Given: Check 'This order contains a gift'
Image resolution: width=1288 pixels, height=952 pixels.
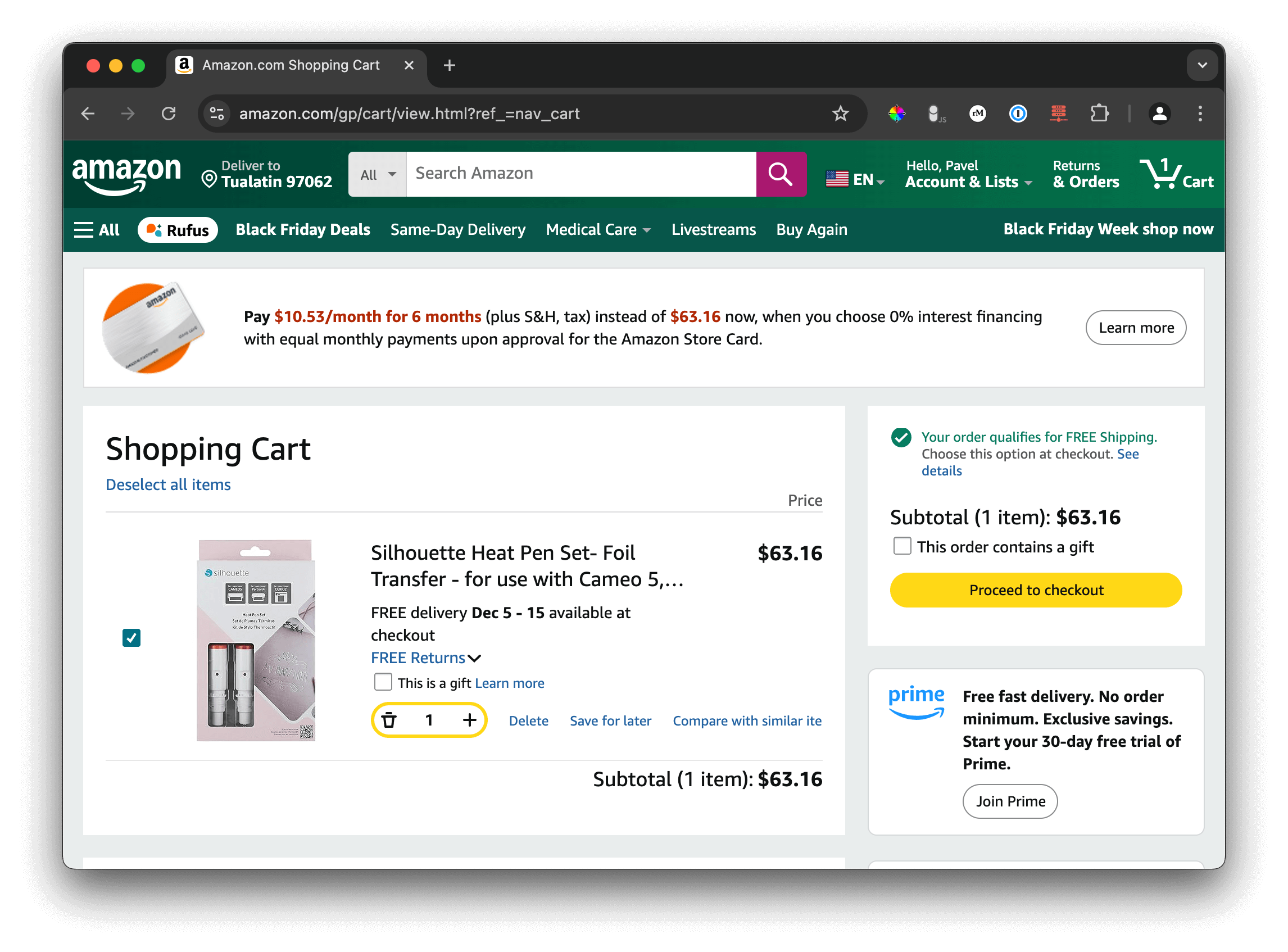Looking at the screenshot, I should (902, 545).
